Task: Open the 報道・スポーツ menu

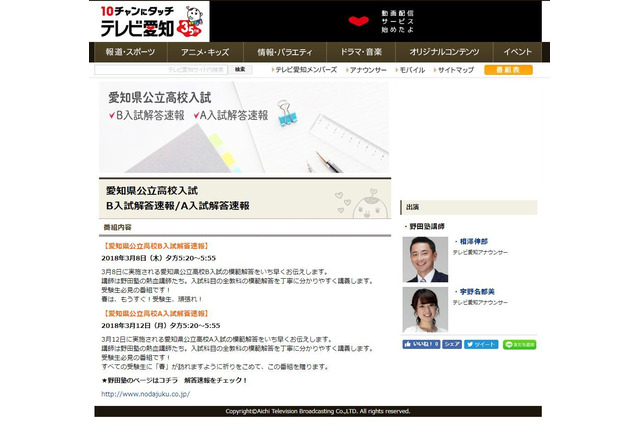Action: click(x=130, y=52)
